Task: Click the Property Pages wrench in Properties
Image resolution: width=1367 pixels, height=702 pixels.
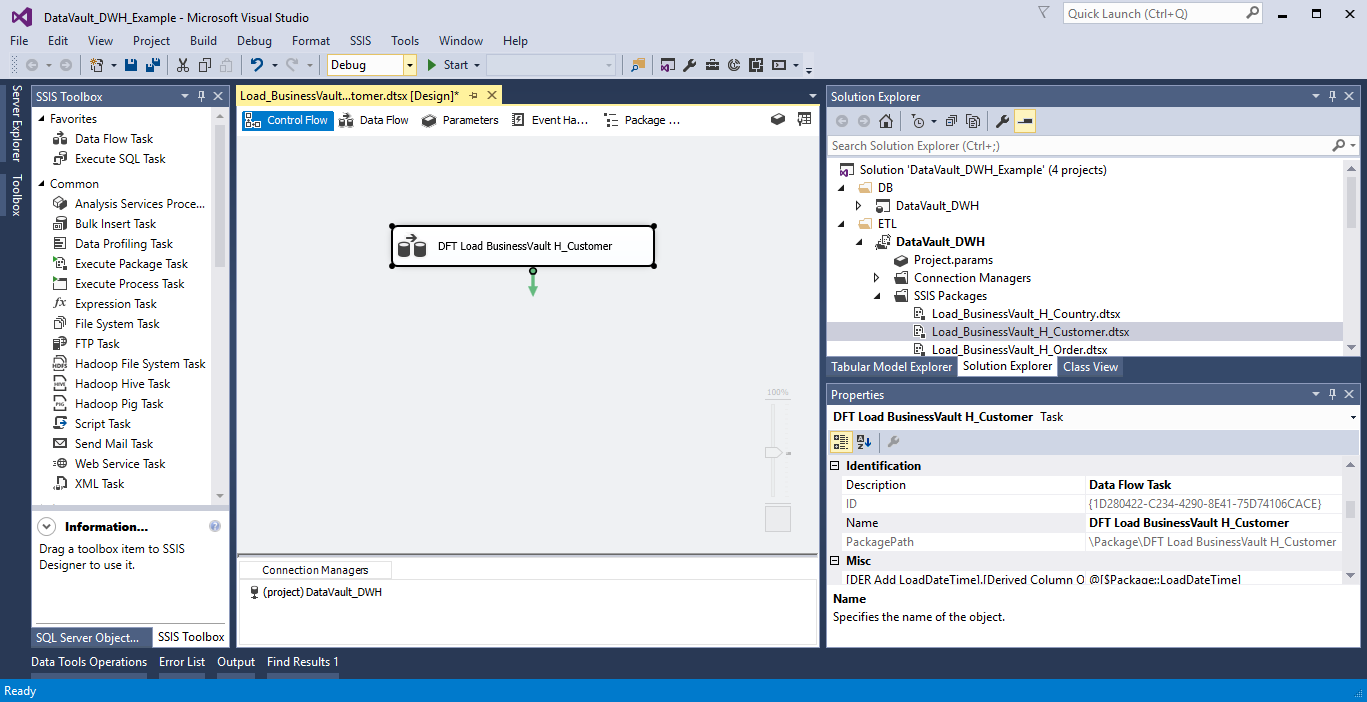Action: click(x=894, y=442)
